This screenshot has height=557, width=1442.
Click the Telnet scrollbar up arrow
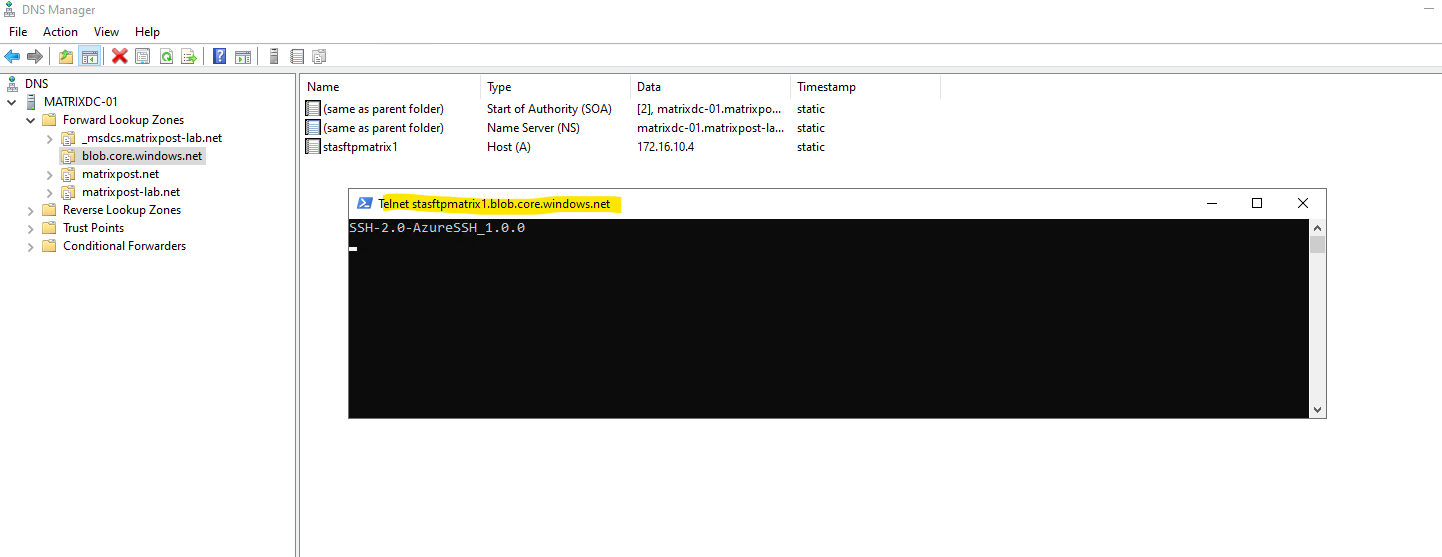coord(1317,227)
